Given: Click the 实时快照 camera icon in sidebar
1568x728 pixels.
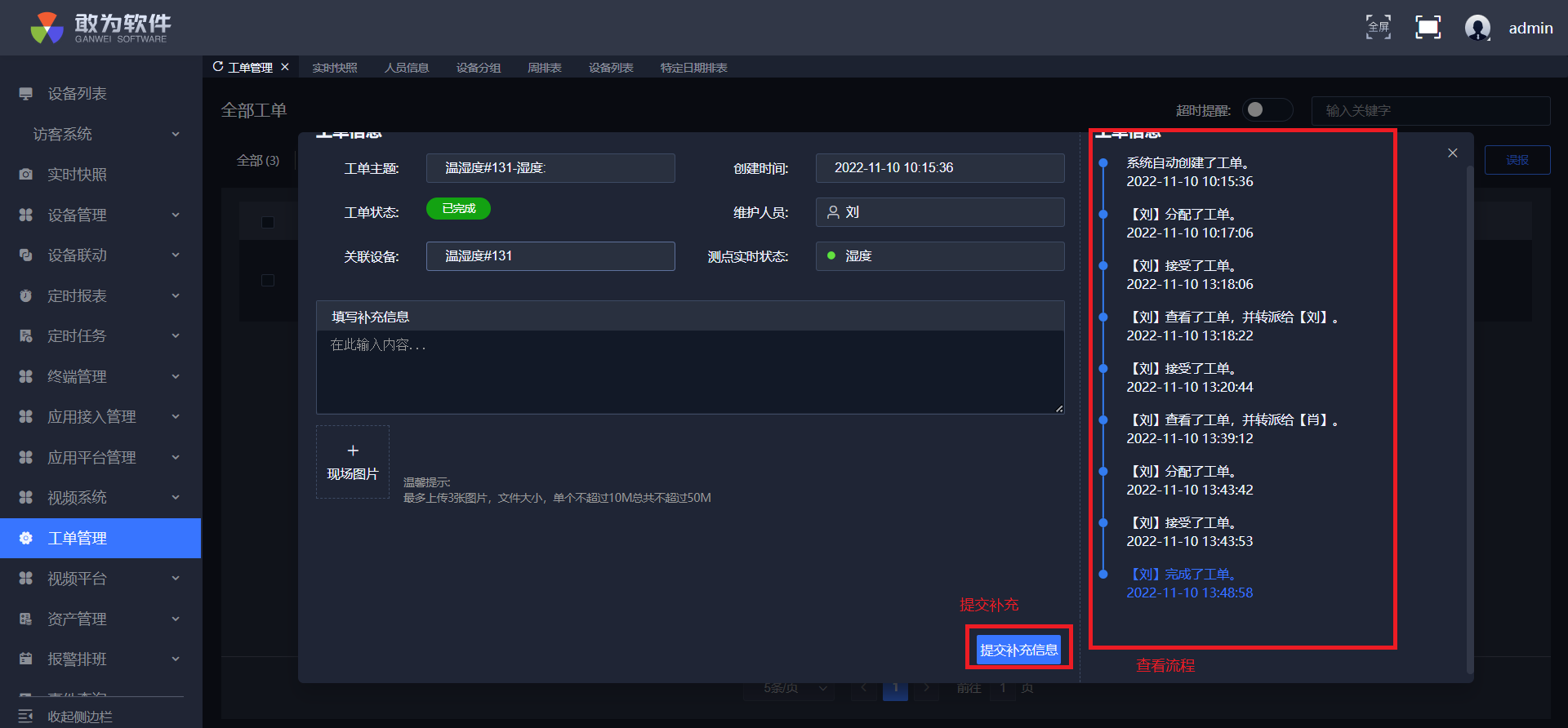Looking at the screenshot, I should [26, 175].
